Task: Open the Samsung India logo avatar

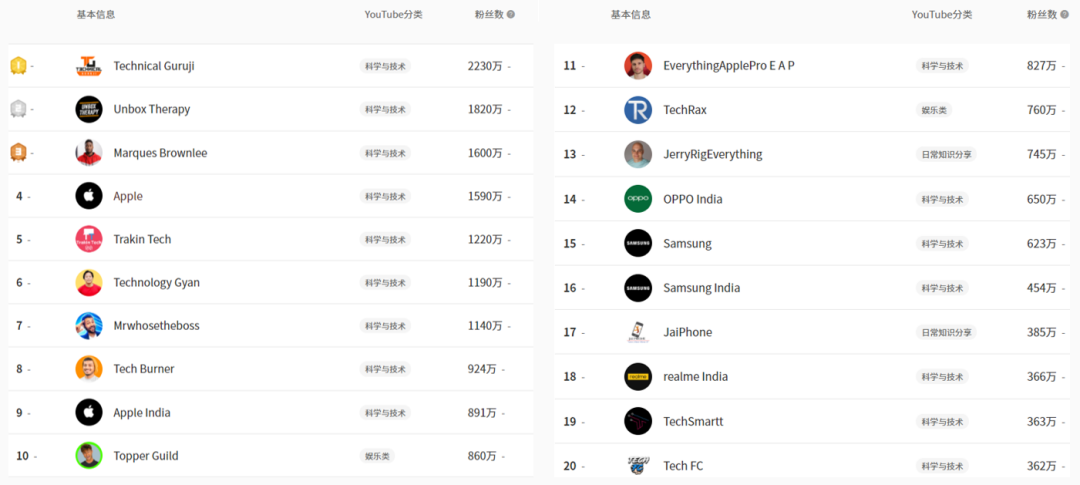Action: click(x=638, y=288)
